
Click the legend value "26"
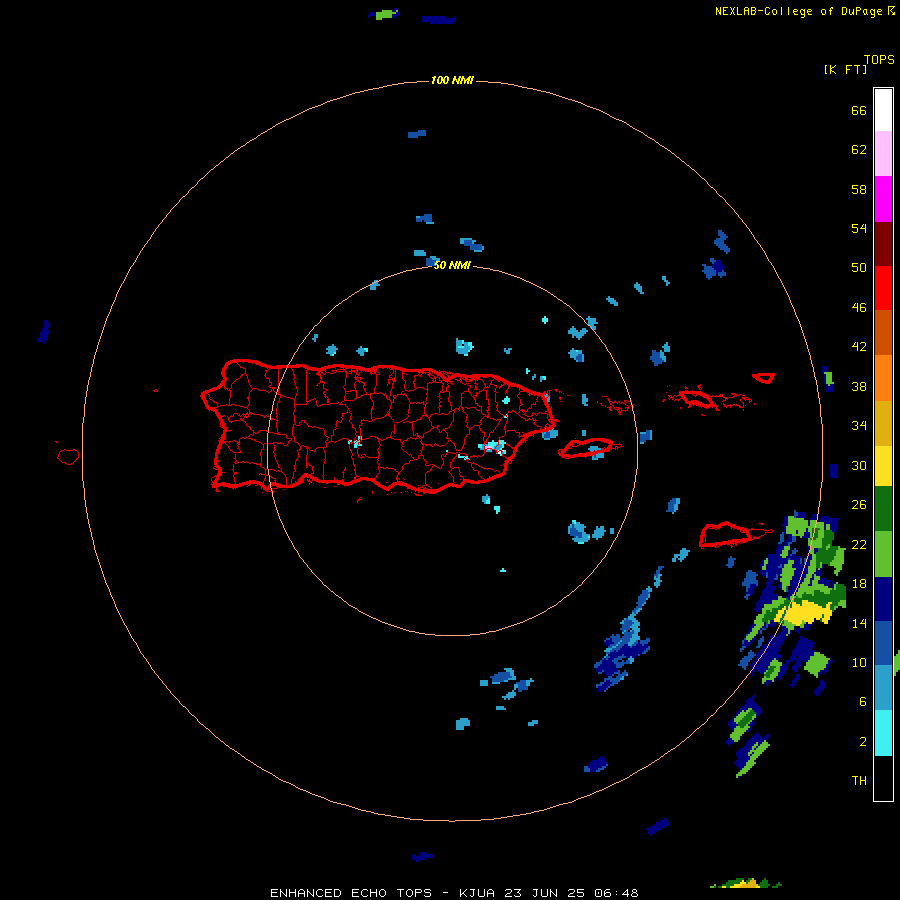point(859,505)
